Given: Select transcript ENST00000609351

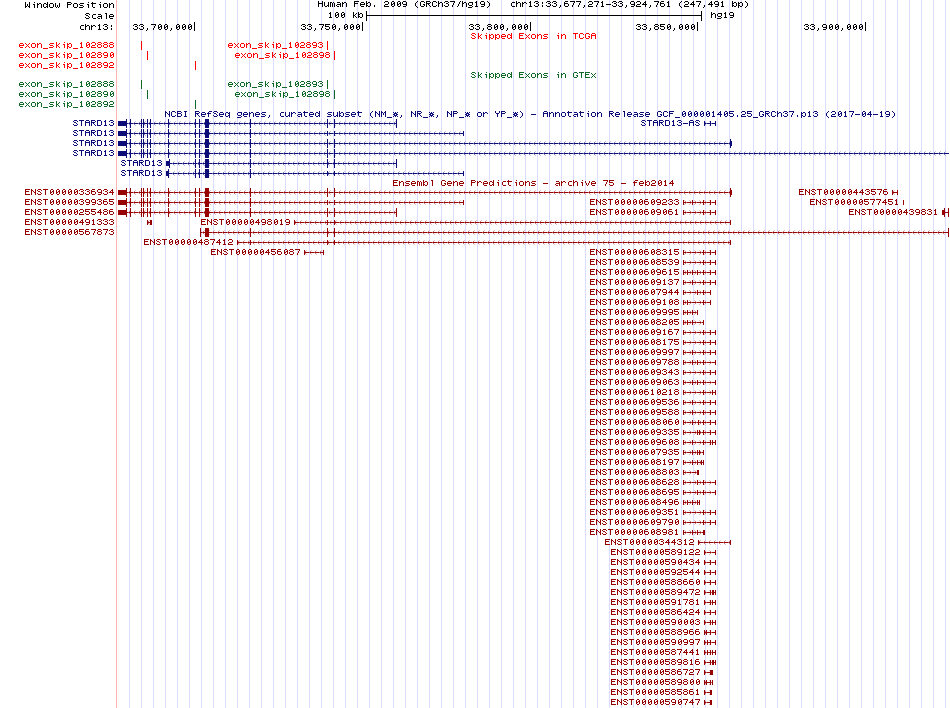Looking at the screenshot, I should point(634,512).
